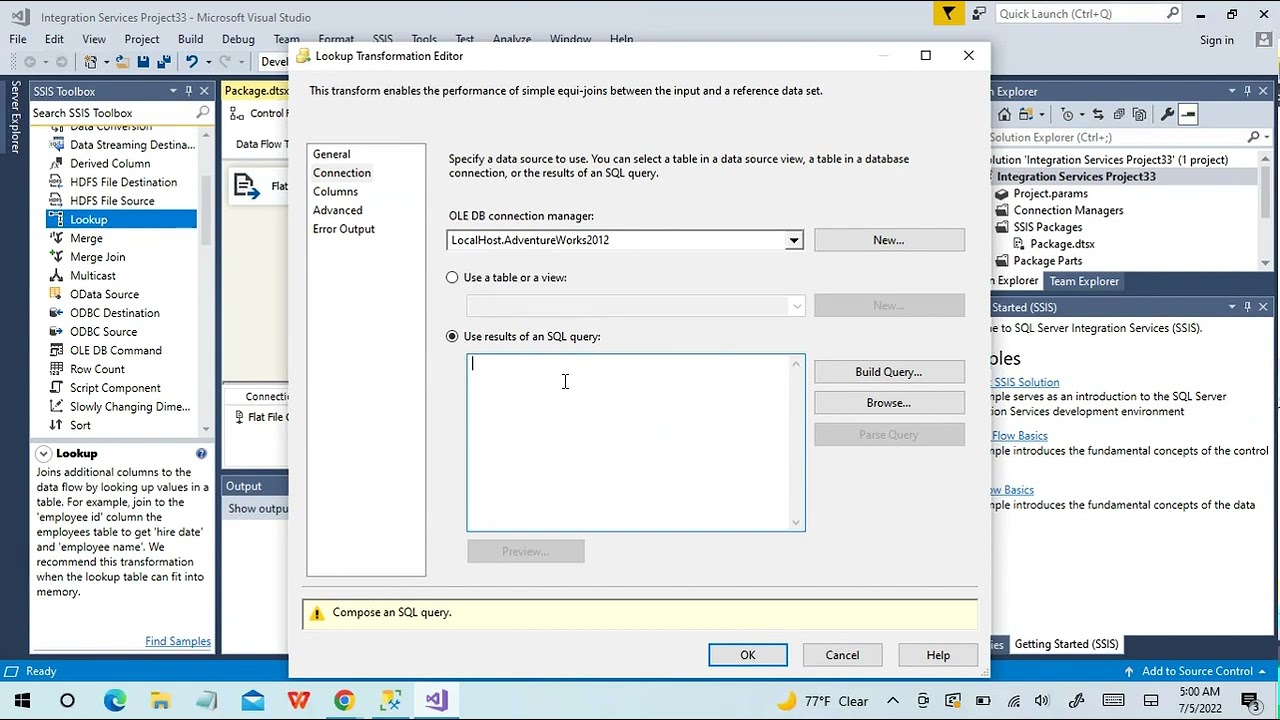Open the File menu

(x=18, y=39)
